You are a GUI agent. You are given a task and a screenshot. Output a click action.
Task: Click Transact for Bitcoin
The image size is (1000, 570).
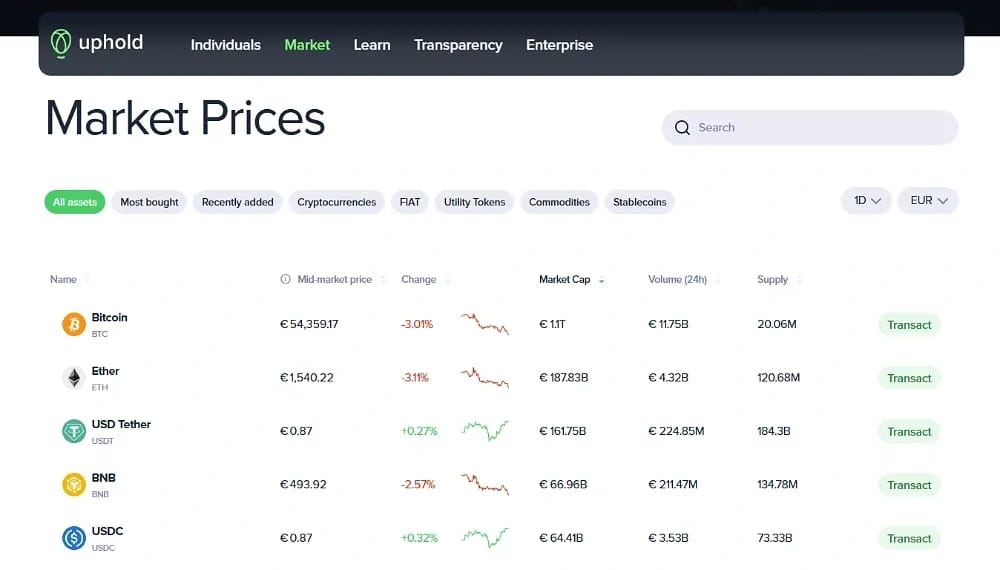point(909,325)
